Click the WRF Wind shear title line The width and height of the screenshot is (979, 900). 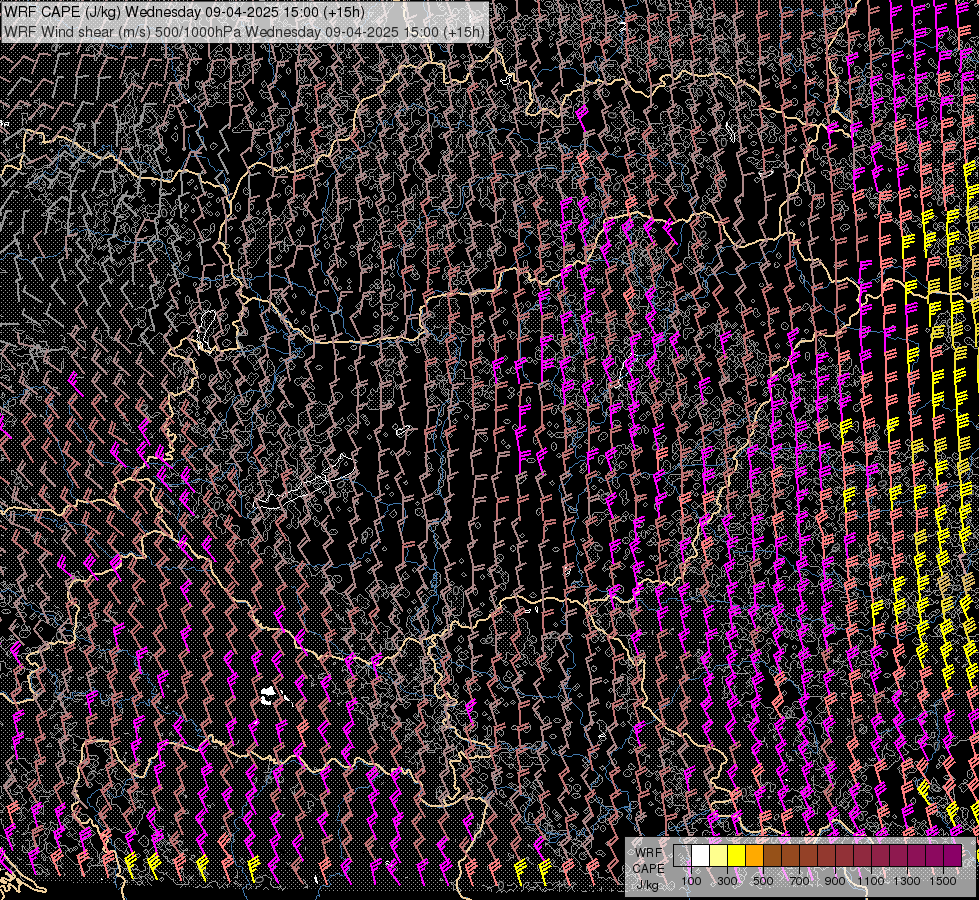244,32
